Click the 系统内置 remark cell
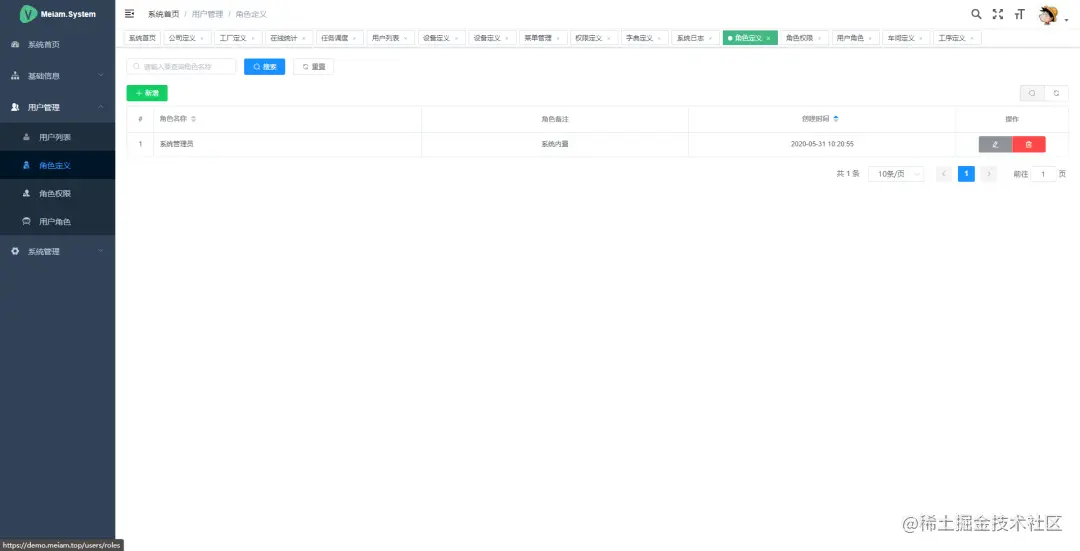This screenshot has height=551, width=1080. pyautogui.click(x=554, y=144)
